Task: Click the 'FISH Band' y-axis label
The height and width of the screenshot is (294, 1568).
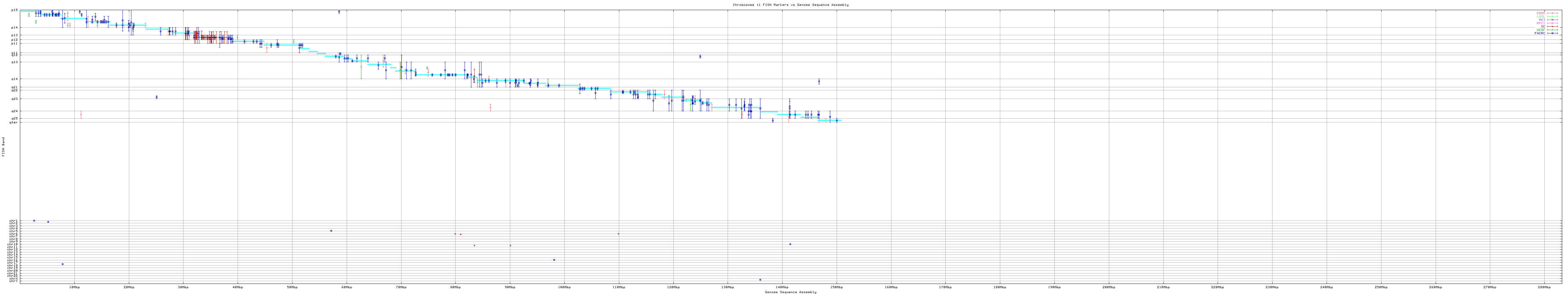Action: 3,147
